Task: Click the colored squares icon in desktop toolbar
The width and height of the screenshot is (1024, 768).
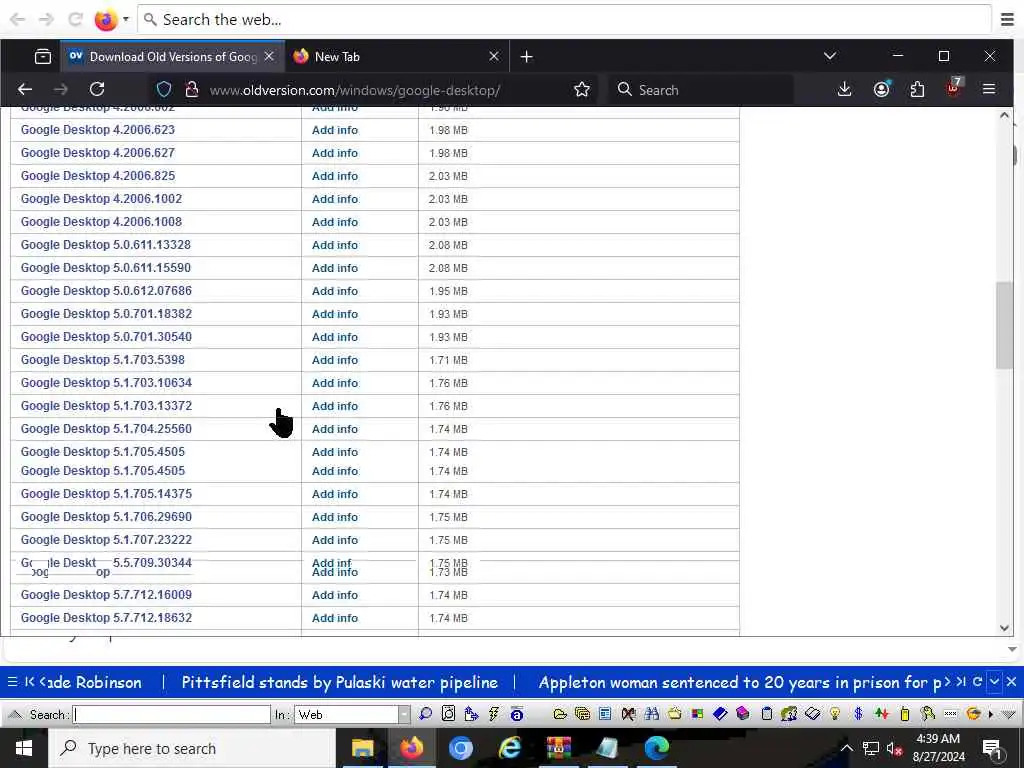Action: 697,714
